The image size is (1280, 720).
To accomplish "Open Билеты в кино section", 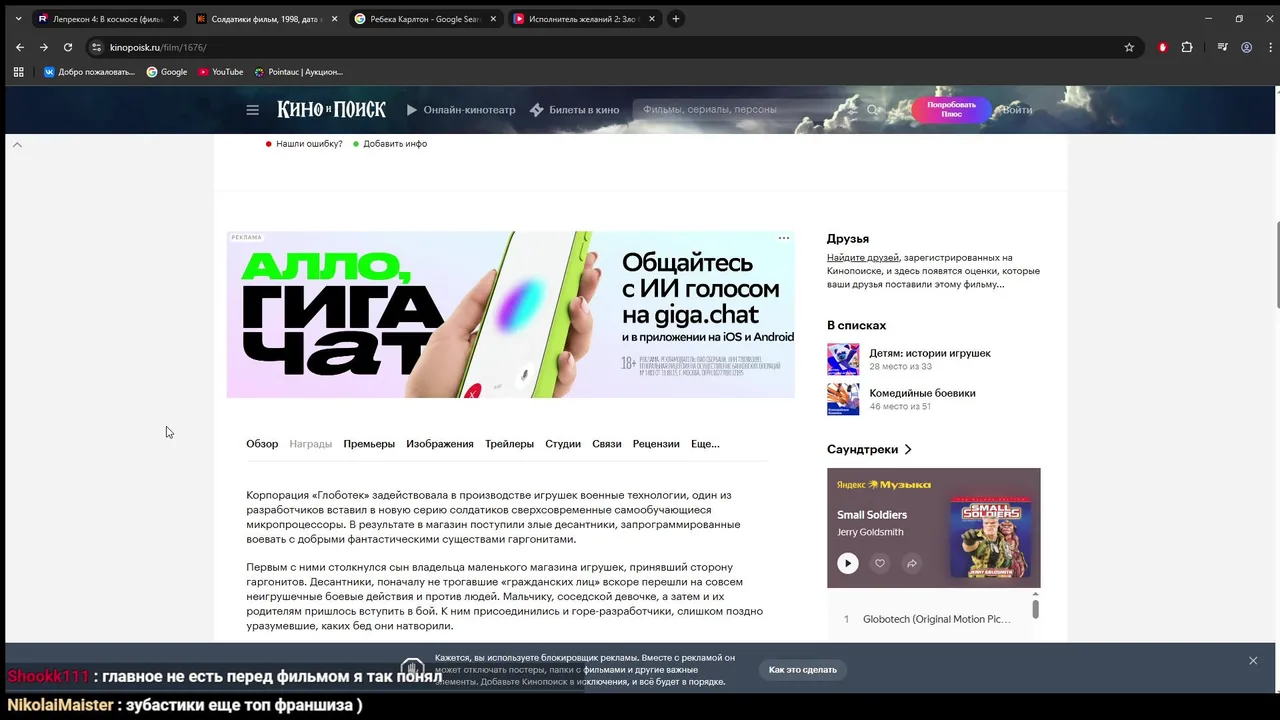I will 574,110.
